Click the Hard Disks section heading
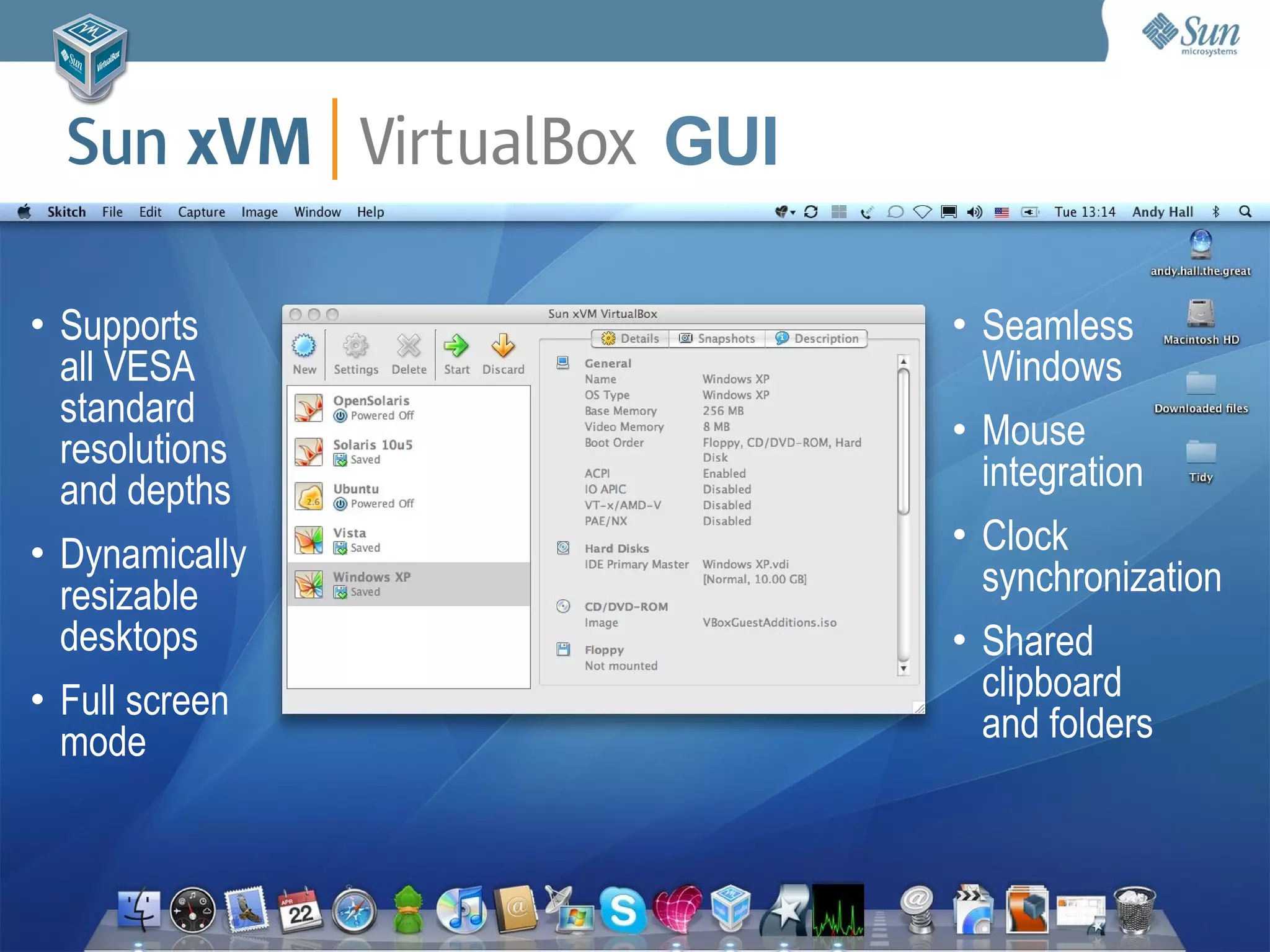Screen dimensions: 1270x952 pos(616,549)
